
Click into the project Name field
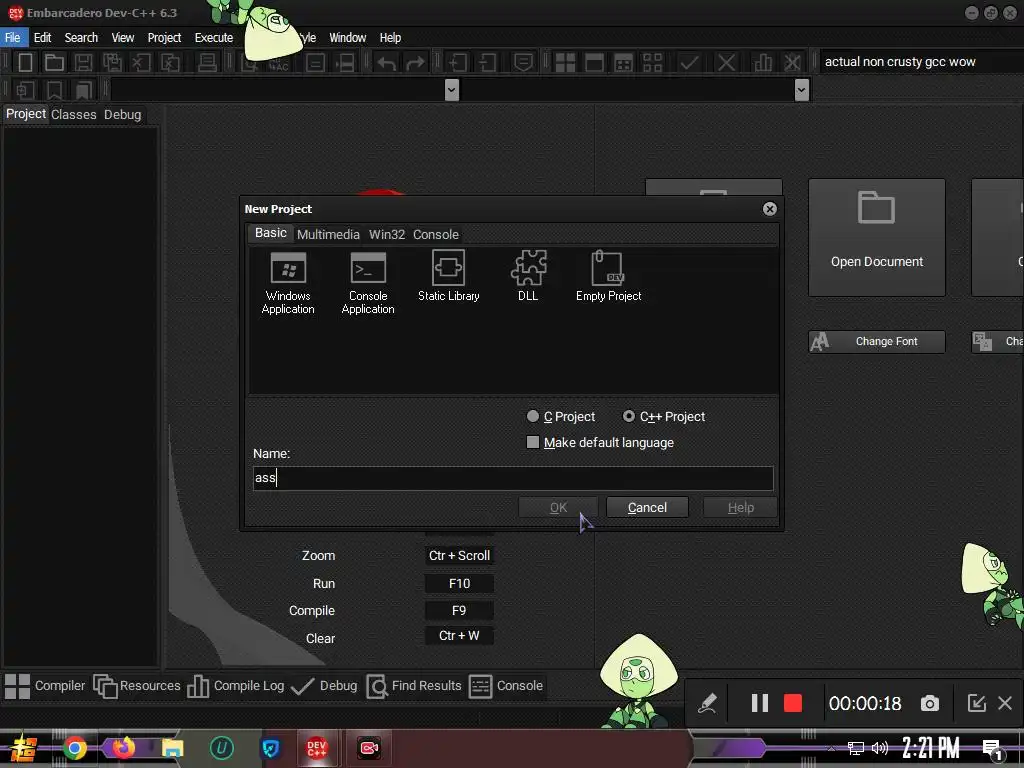513,478
